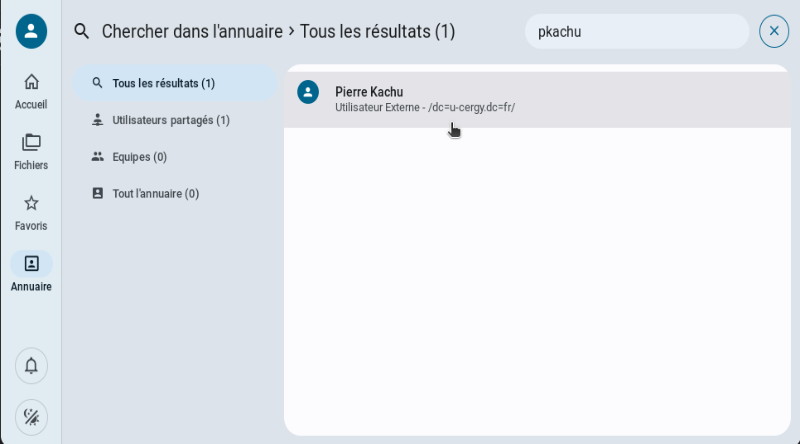Viewport: 800px width, 444px height.
Task: Select the Annuaire directory icon
Action: [31, 264]
